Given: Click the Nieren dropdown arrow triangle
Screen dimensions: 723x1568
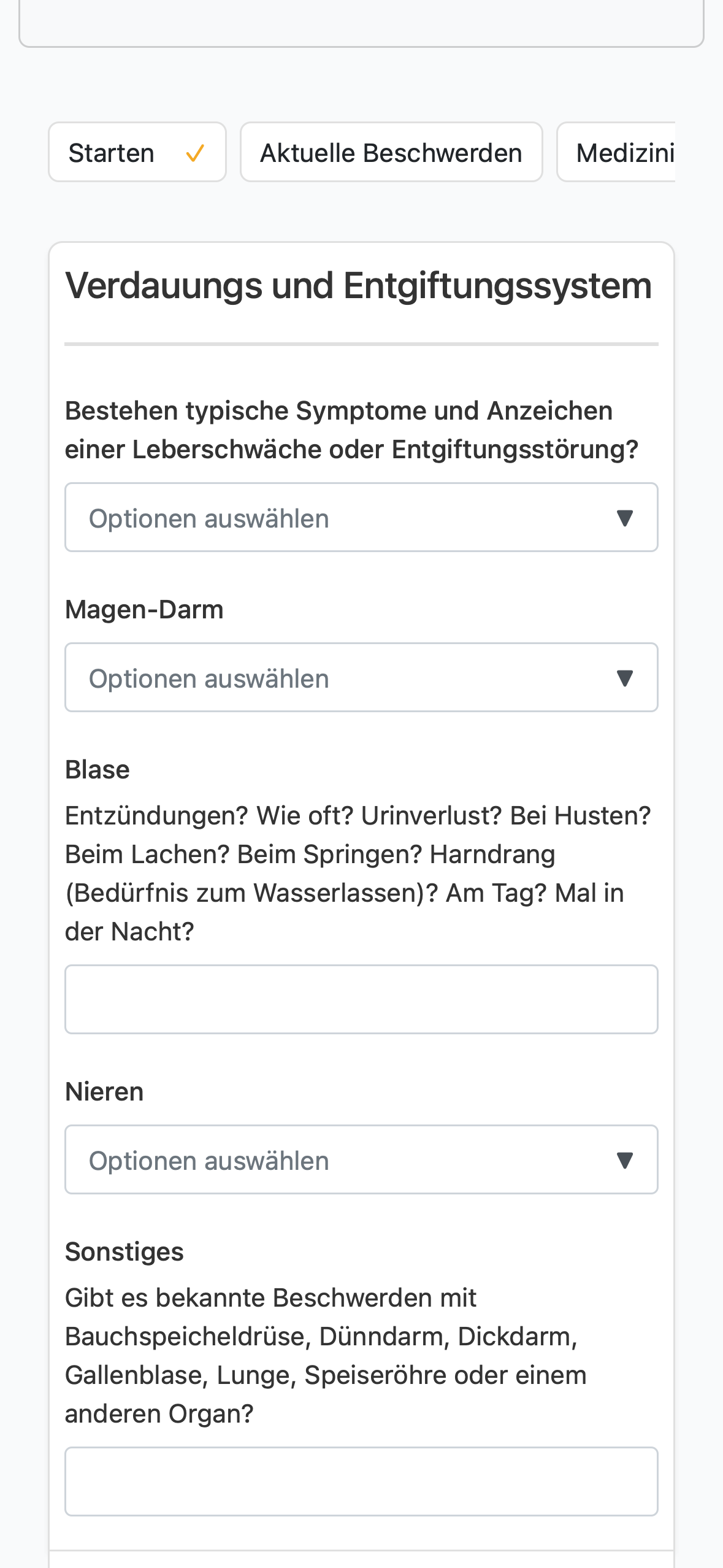Looking at the screenshot, I should click(x=624, y=1161).
